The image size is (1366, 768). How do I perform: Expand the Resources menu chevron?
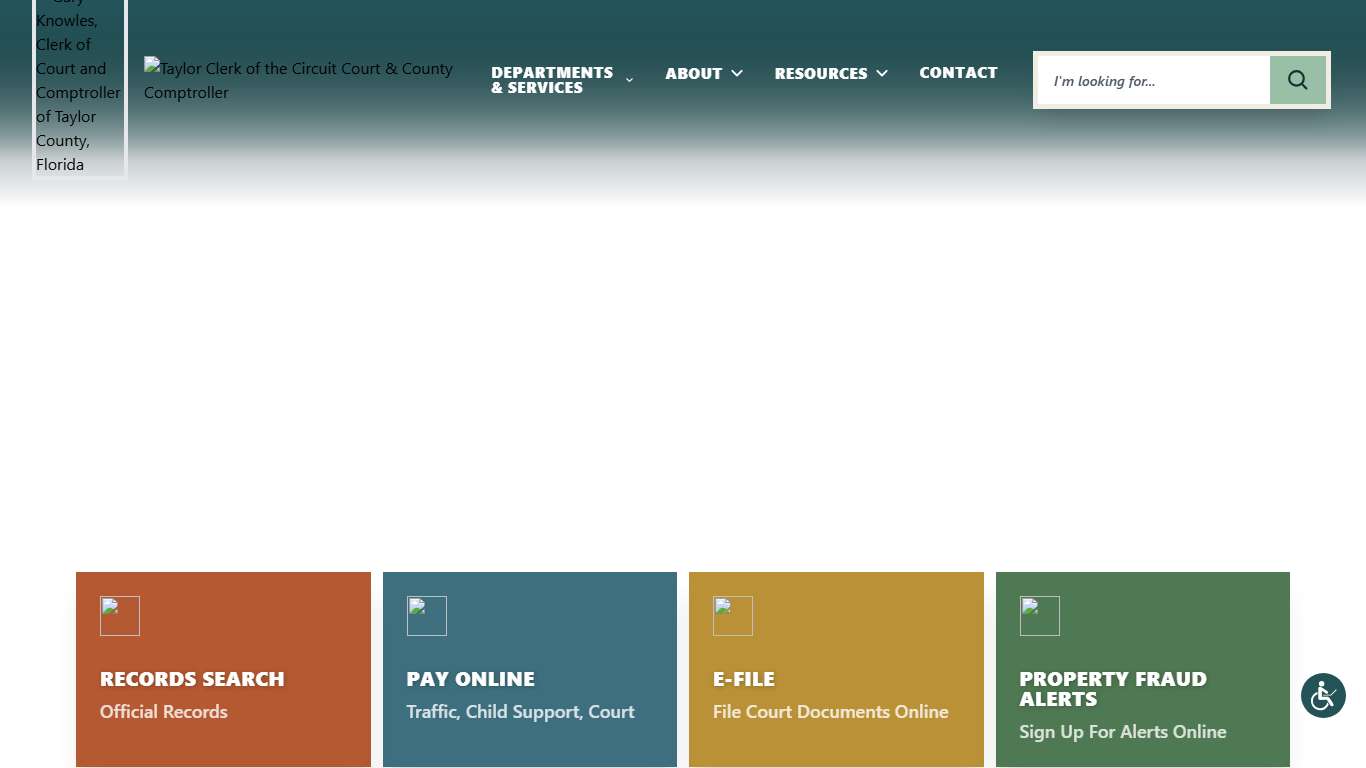click(x=882, y=73)
